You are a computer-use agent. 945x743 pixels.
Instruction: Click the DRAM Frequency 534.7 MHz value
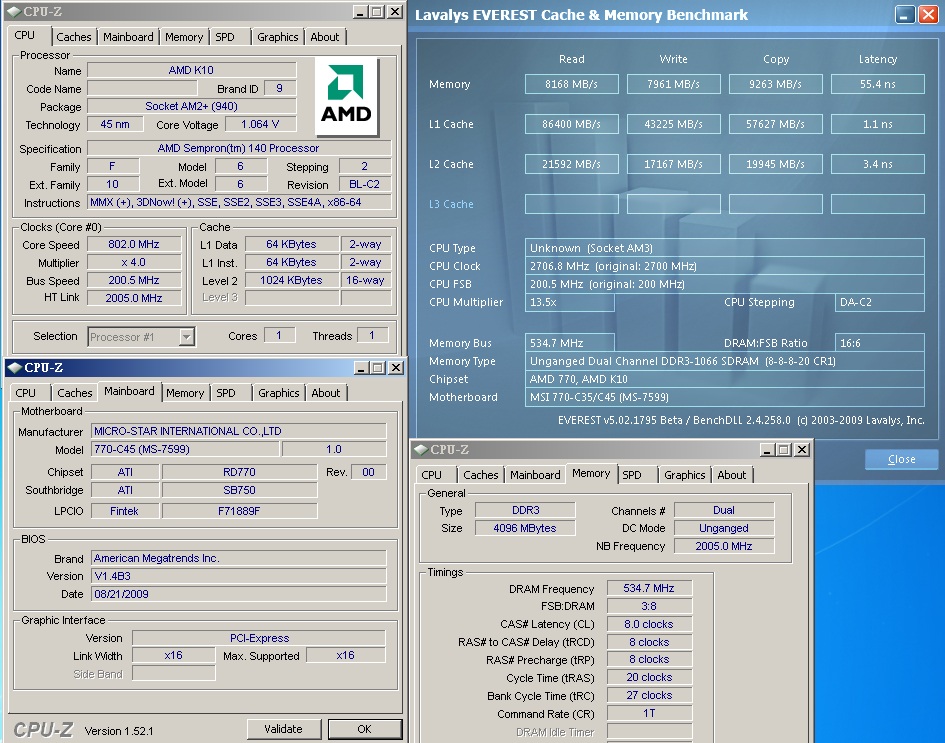pos(649,588)
